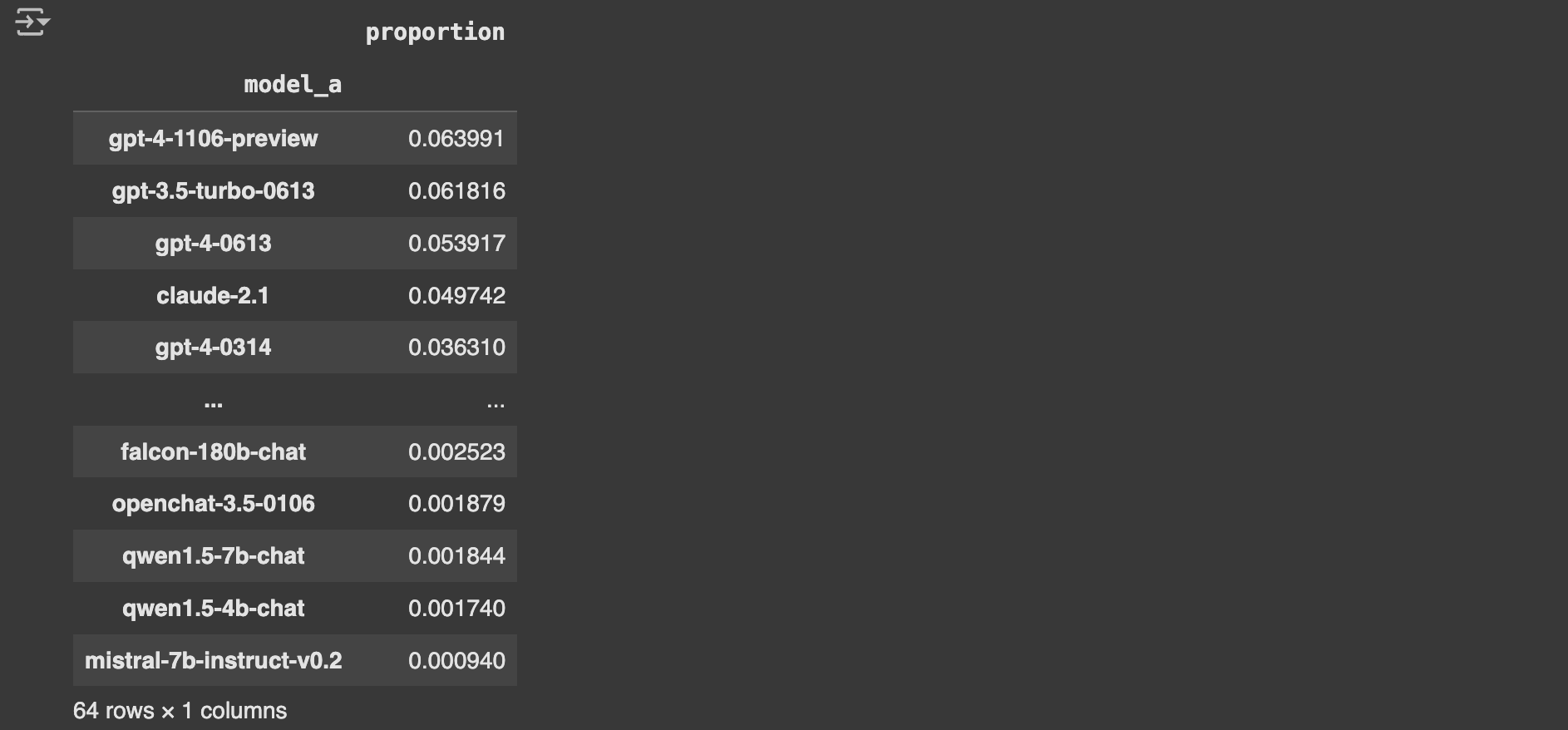Select the 0.000940 proportion value

click(456, 660)
